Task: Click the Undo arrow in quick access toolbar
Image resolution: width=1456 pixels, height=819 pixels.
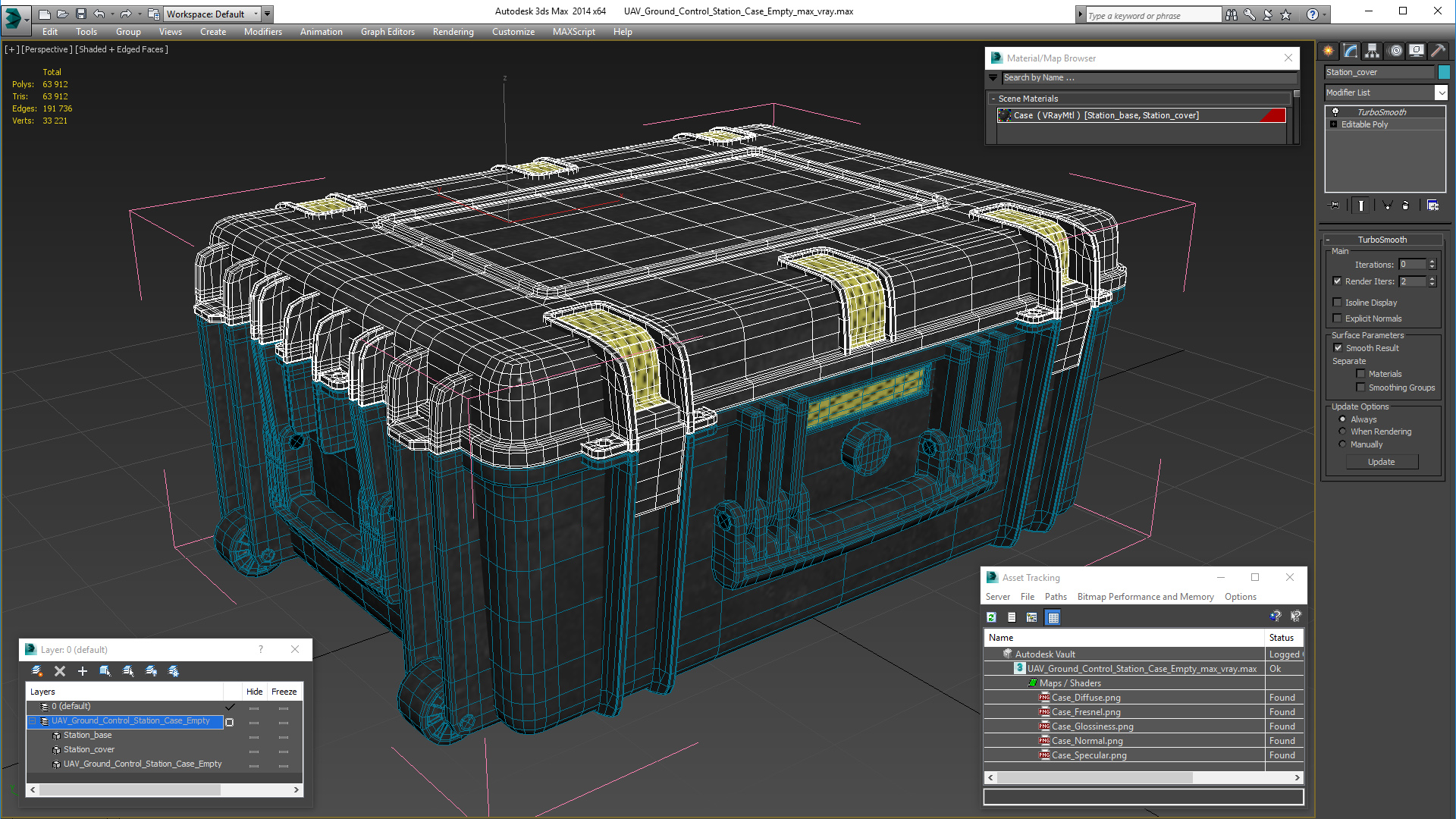Action: [x=99, y=14]
